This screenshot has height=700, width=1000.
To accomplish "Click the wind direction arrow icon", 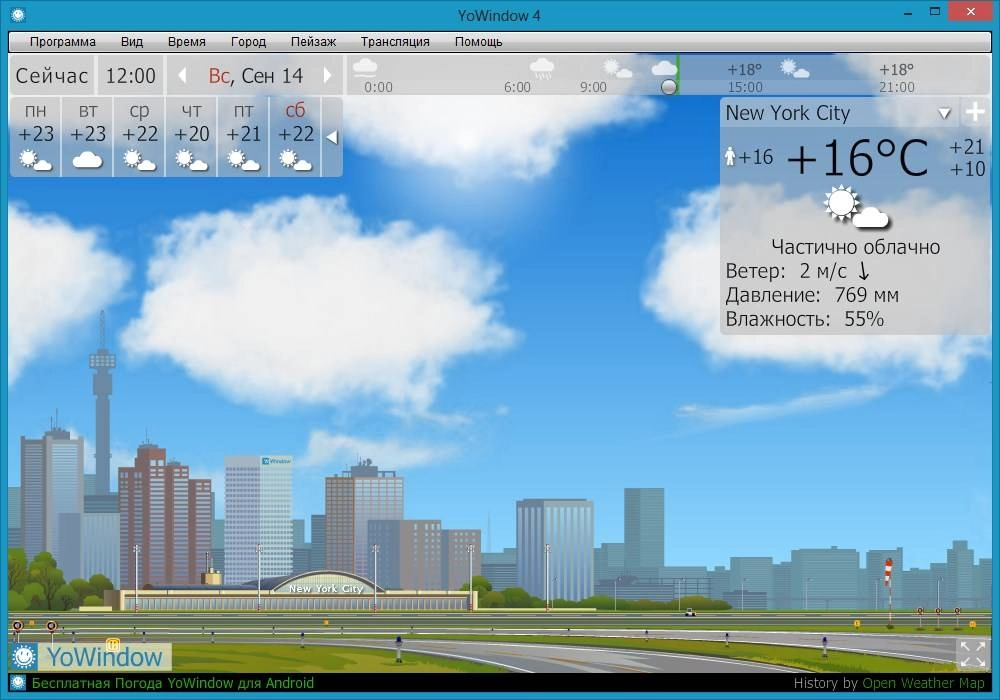I will tap(863, 271).
